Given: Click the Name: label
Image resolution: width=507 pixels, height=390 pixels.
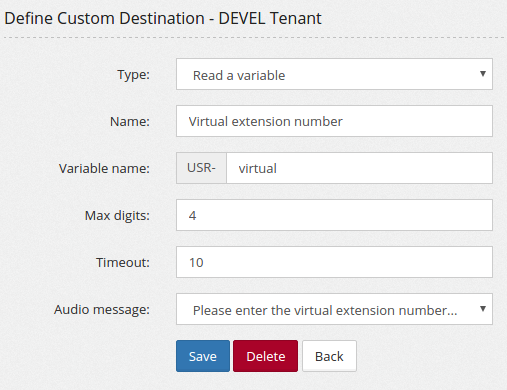Looking at the screenshot, I should coord(130,121).
